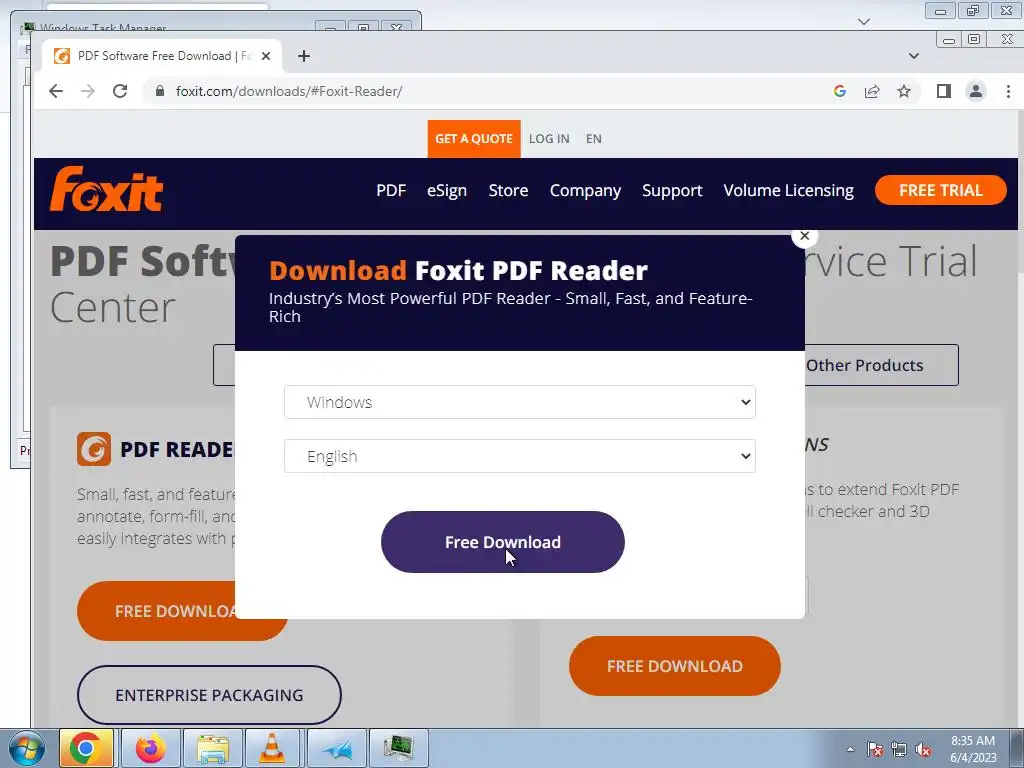Expand the tab search chevron

pos(914,56)
